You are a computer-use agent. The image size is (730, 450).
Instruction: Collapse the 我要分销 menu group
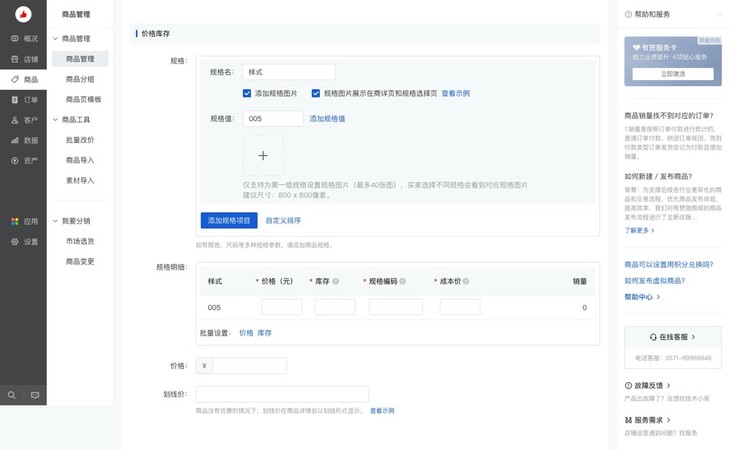(x=56, y=220)
